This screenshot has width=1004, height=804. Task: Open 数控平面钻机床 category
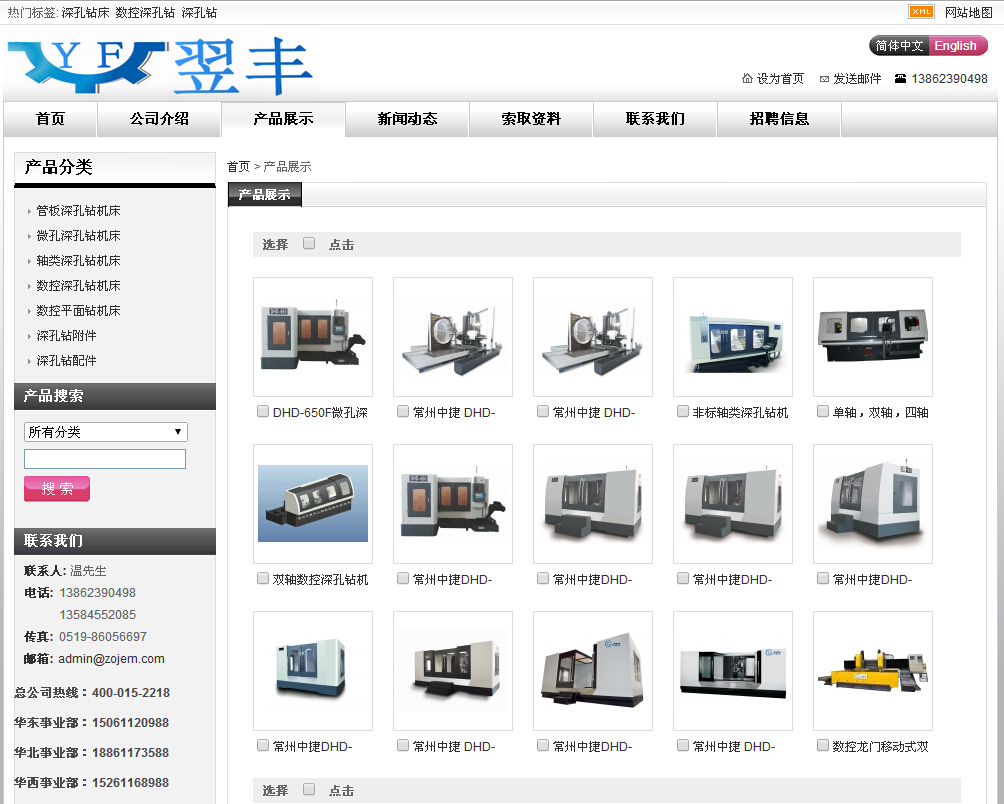pyautogui.click(x=78, y=310)
